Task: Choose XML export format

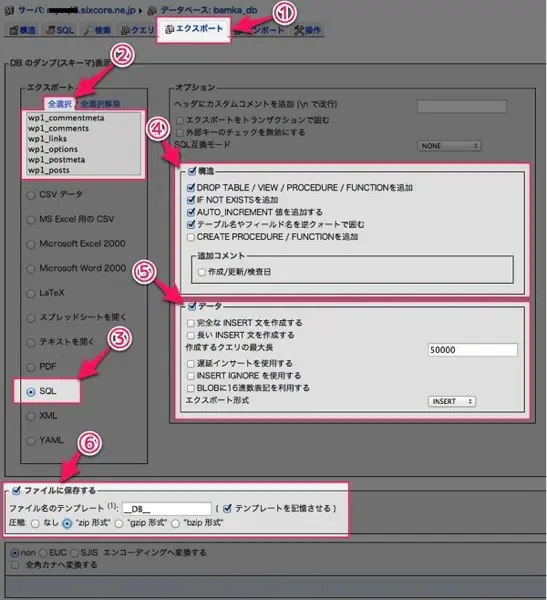Action: 31,416
